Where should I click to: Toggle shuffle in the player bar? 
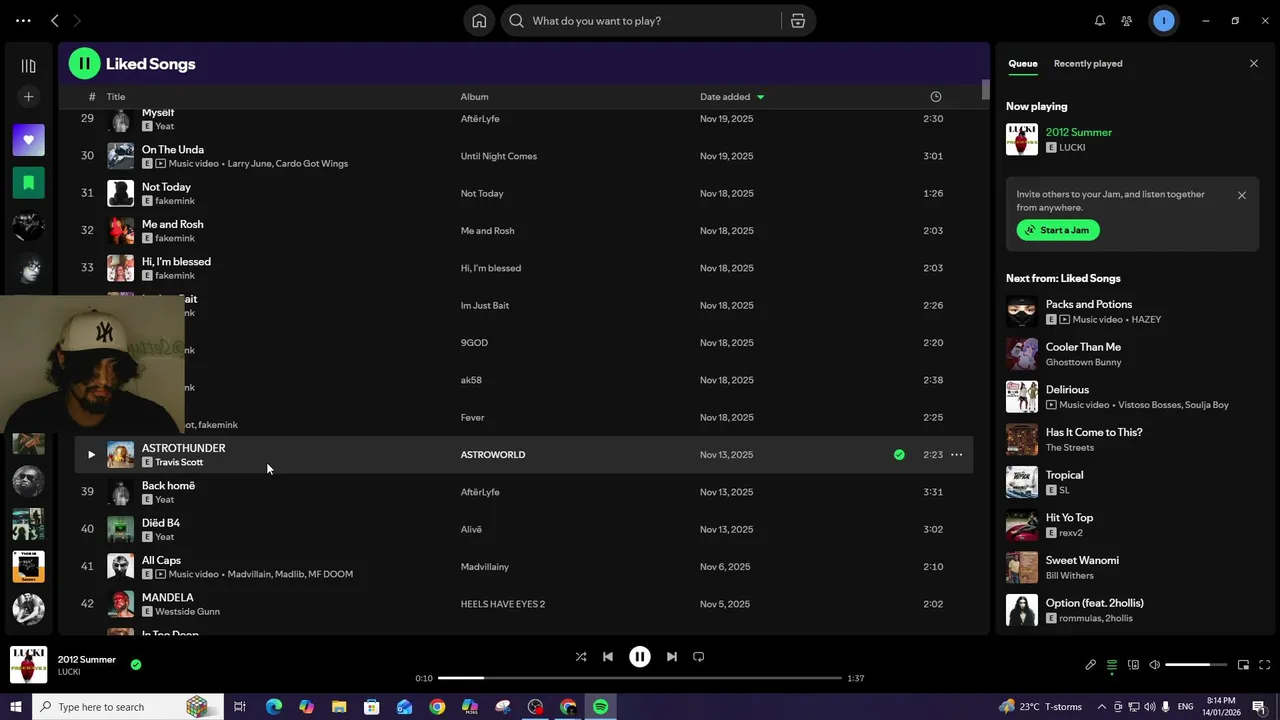click(x=581, y=657)
